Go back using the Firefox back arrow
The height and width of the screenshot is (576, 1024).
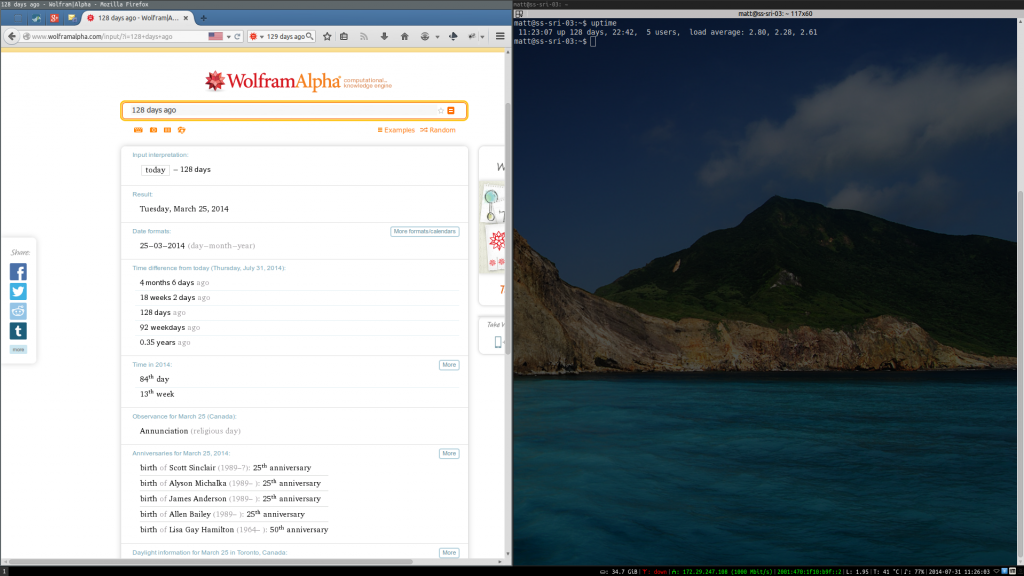(x=12, y=37)
